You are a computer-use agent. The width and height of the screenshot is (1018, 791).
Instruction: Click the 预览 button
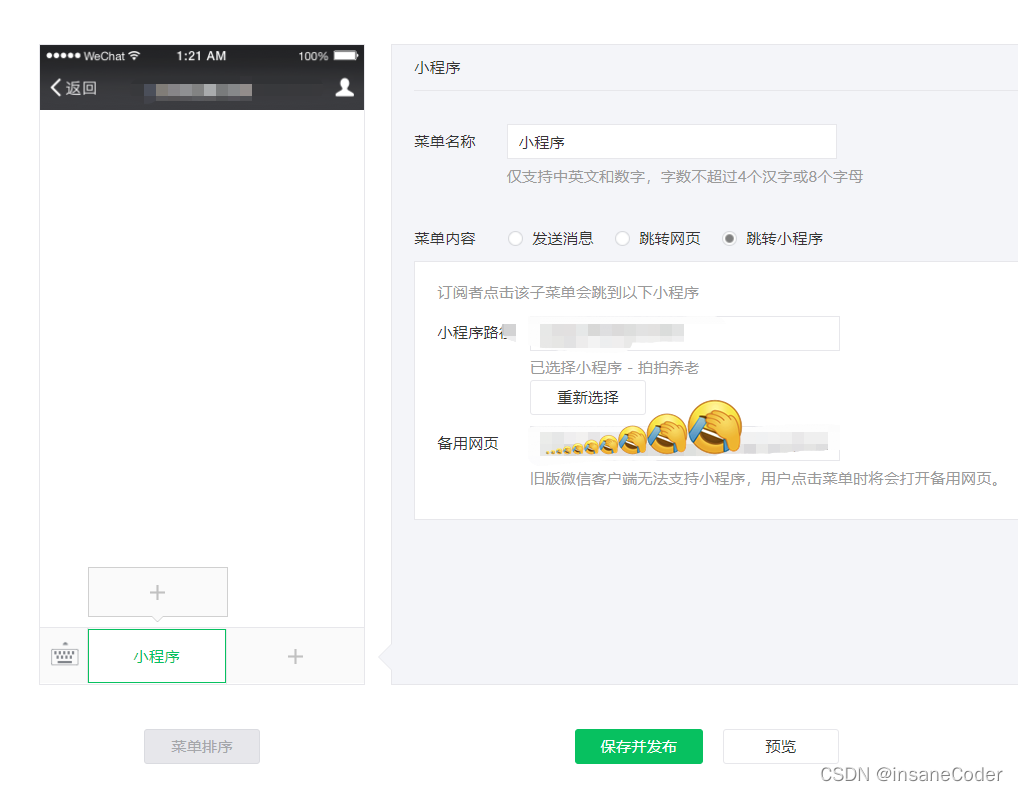pos(780,746)
